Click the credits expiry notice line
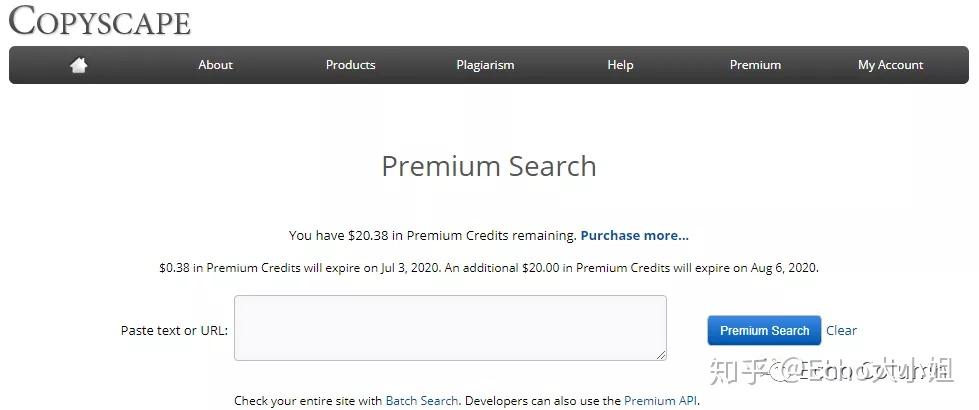979x410 pixels. (489, 268)
